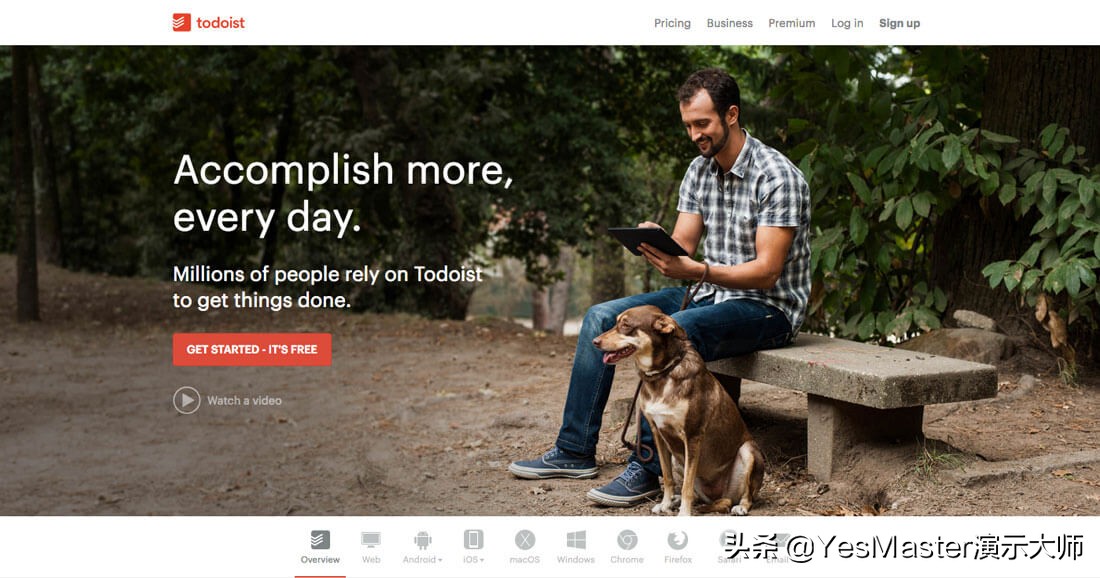Viewport: 1100px width, 578px height.
Task: Click the Todoist logo icon
Action: pyautogui.click(x=182, y=22)
